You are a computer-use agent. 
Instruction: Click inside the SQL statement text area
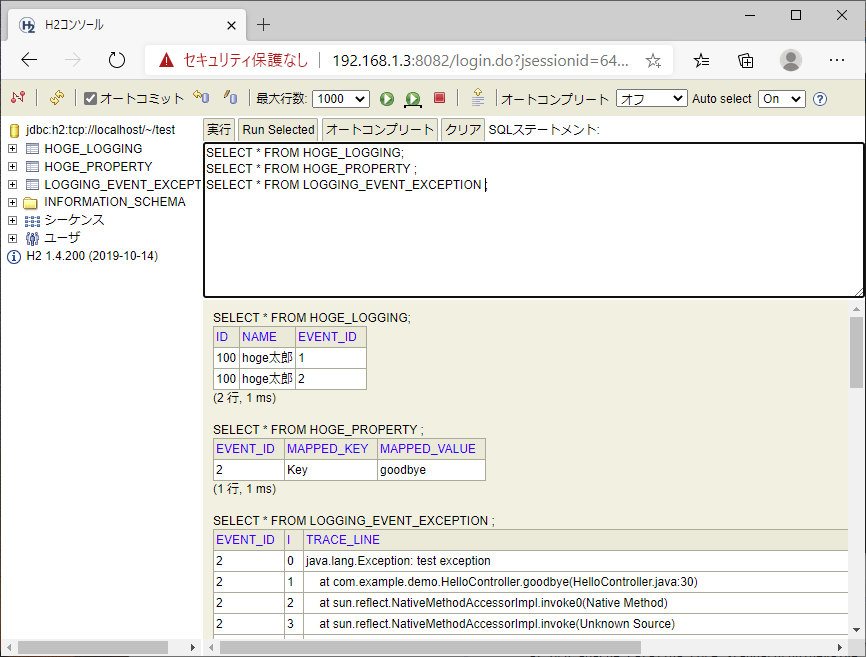click(534, 220)
